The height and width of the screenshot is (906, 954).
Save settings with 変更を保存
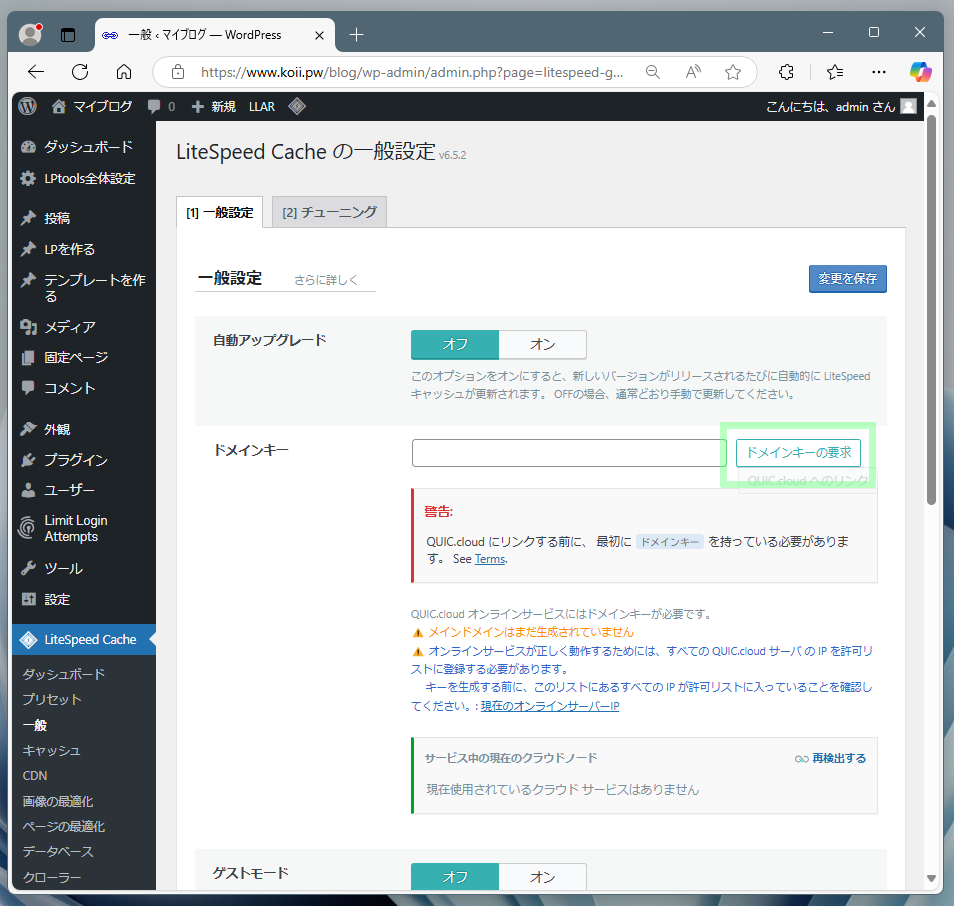848,279
